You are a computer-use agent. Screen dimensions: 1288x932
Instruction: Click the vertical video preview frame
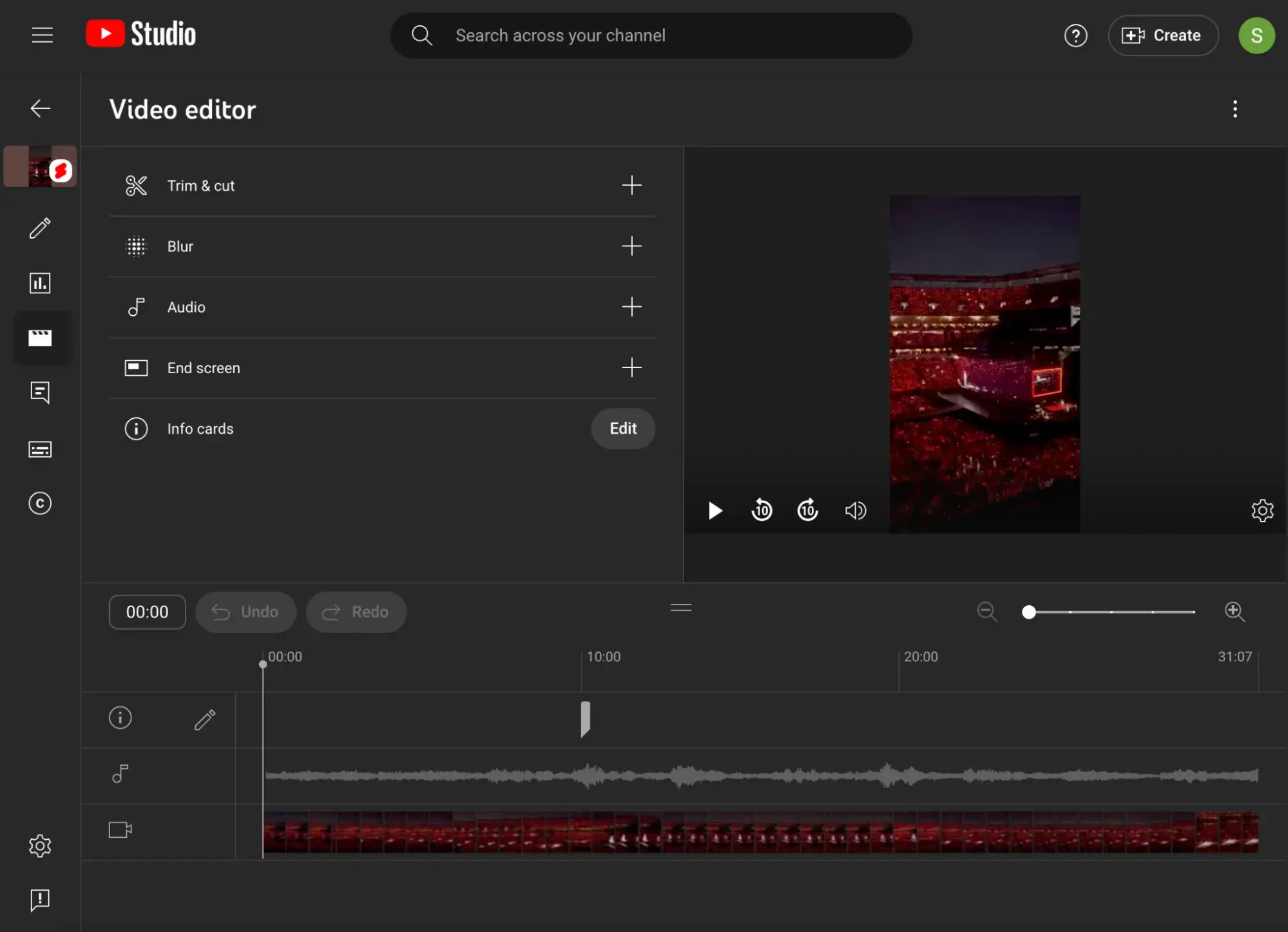pos(985,364)
